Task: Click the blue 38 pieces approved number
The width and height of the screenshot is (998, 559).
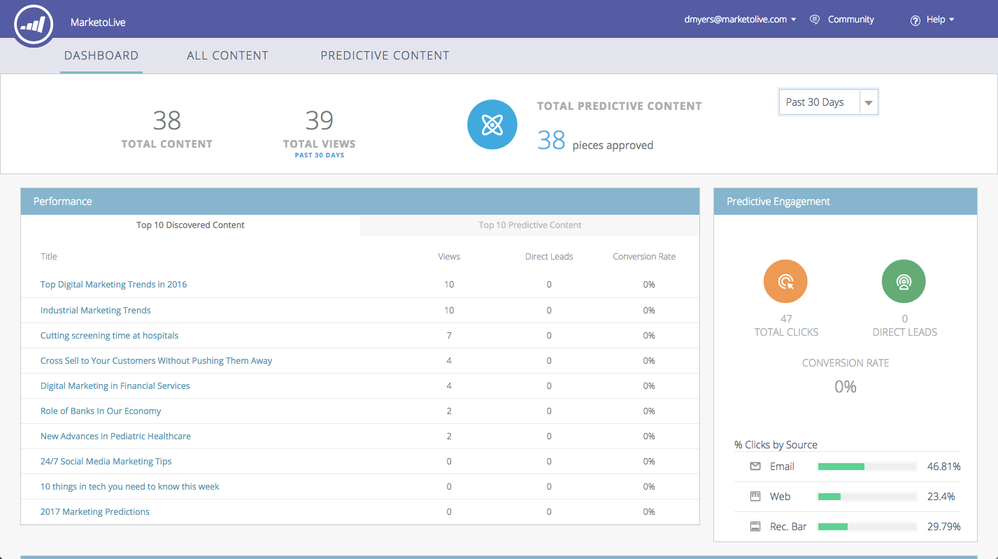Action: pyautogui.click(x=551, y=140)
